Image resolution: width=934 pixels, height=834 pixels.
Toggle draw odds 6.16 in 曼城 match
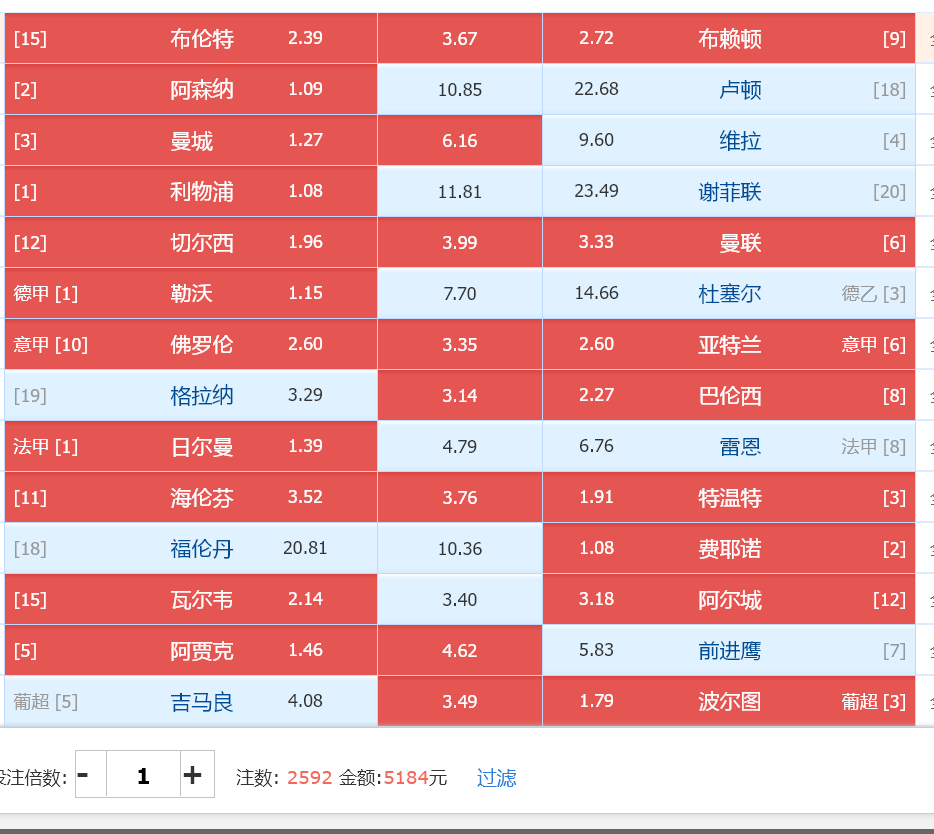point(460,140)
